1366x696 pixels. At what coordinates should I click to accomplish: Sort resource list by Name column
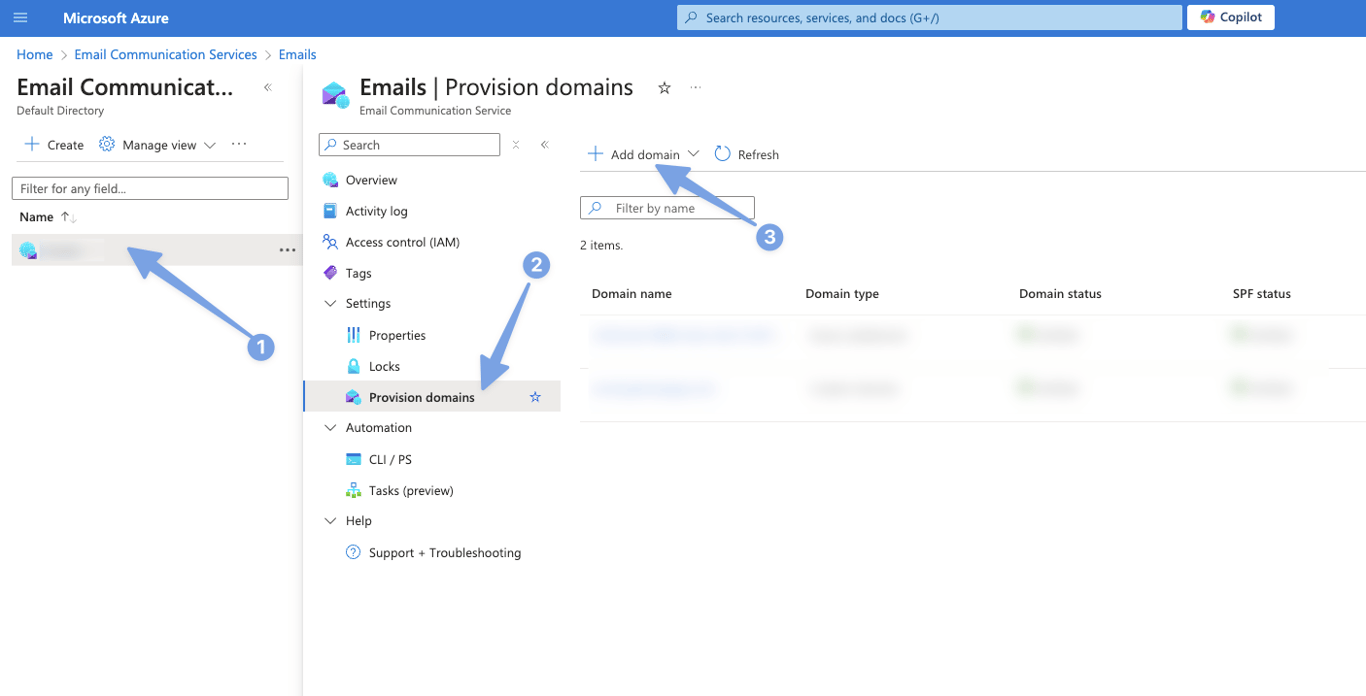pos(47,217)
